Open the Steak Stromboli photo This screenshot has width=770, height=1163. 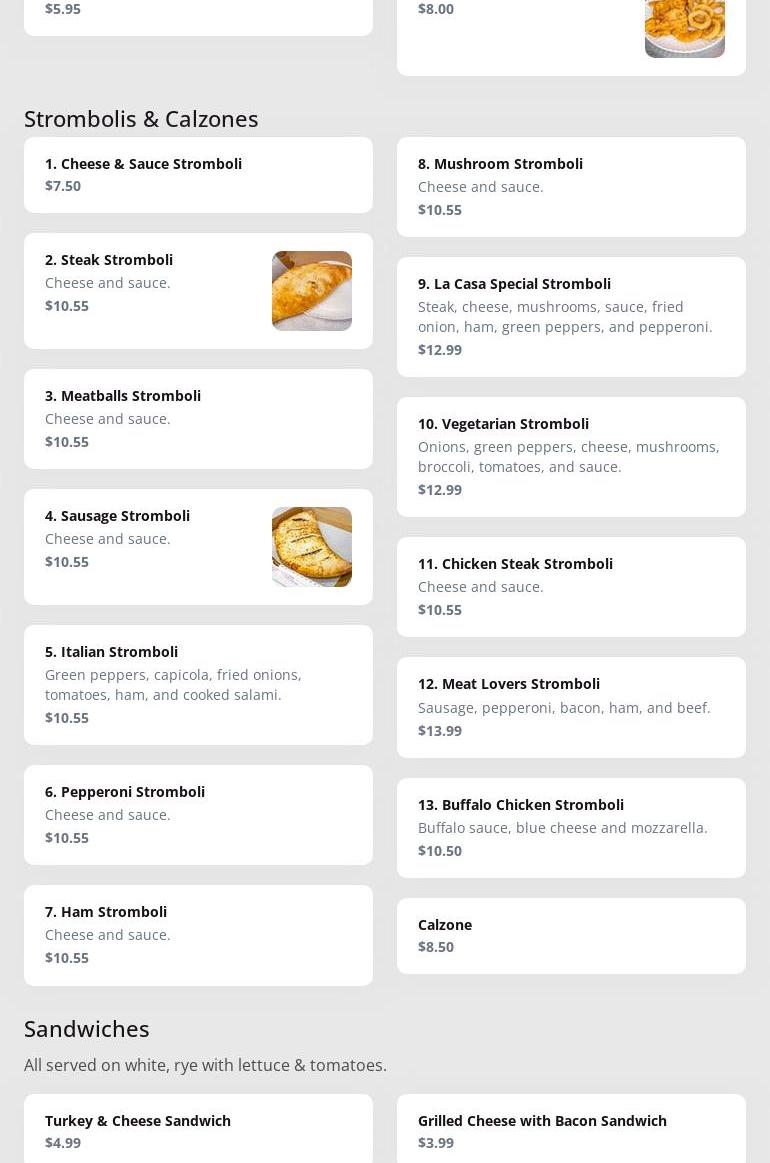coord(311,291)
